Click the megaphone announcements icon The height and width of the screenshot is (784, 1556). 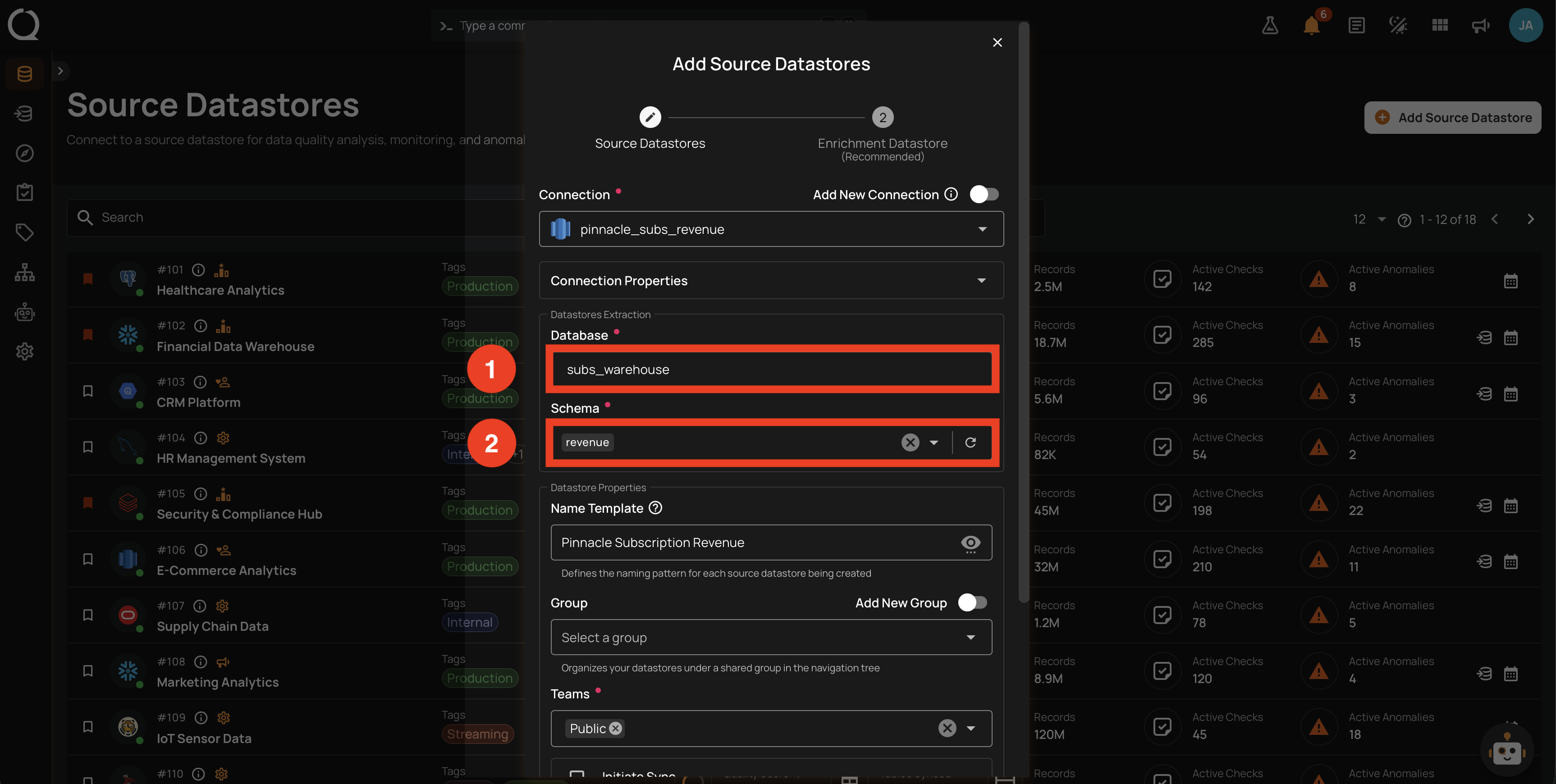tap(1480, 25)
